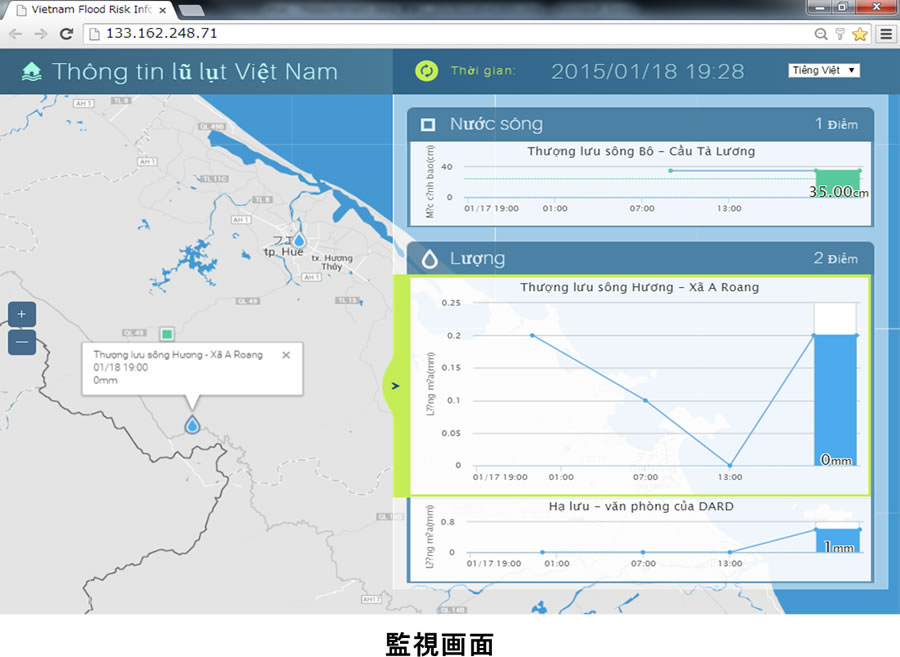The height and width of the screenshot is (657, 900).
Task: Click the rain drop marker near tp. Huế
Action: [298, 240]
